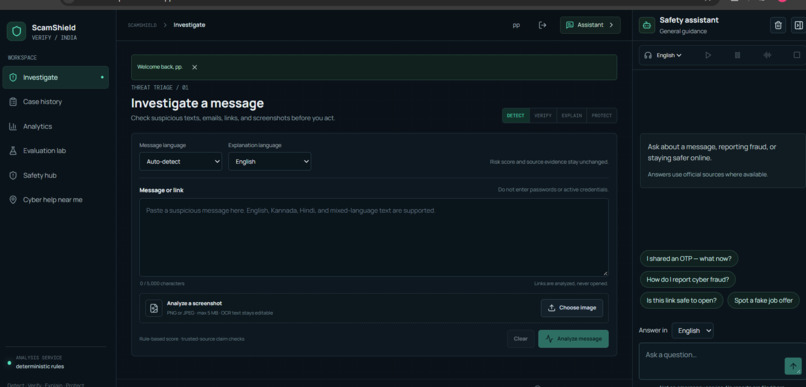The height and width of the screenshot is (387, 806).
Task: Click 'Rule-based score · trusted-source claim checks' text
Action: pos(192,339)
